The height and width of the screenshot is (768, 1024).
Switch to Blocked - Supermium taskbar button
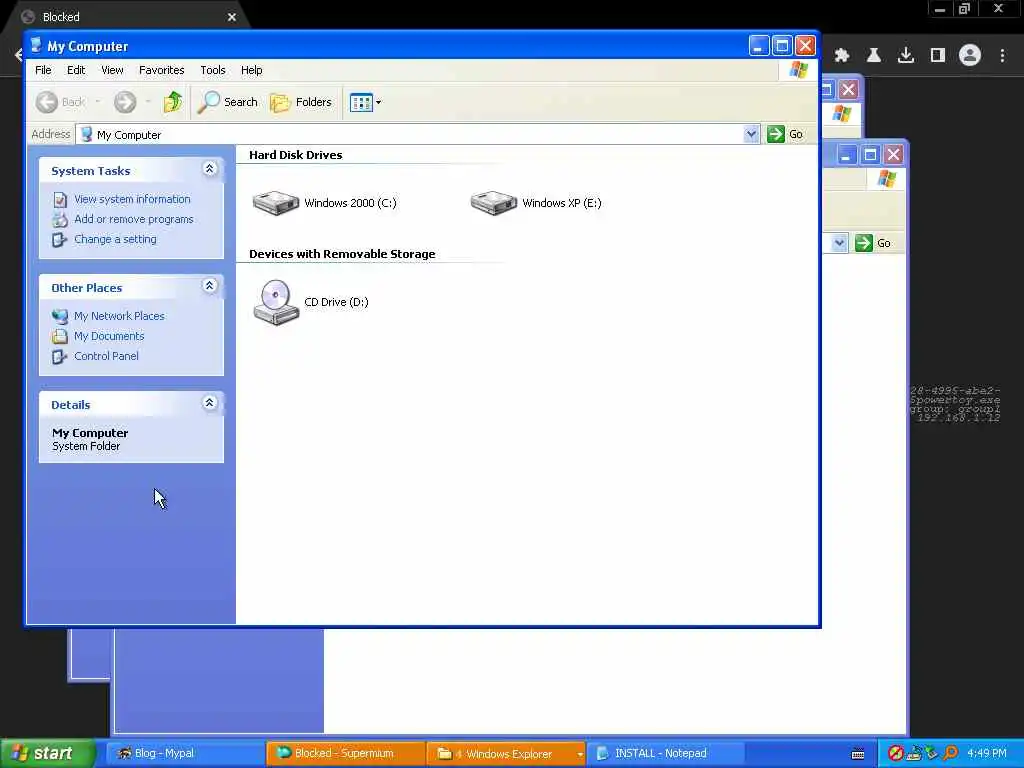346,753
